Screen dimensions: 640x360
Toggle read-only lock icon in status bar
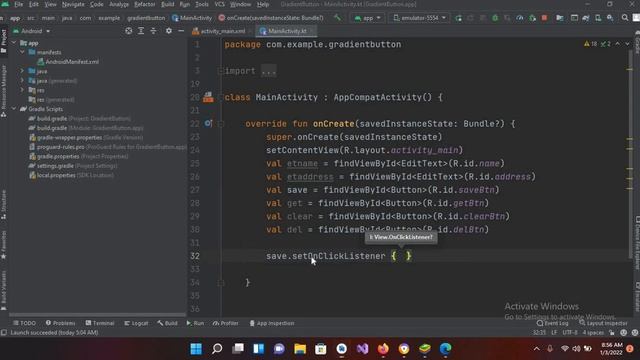pyautogui.click(x=612, y=333)
